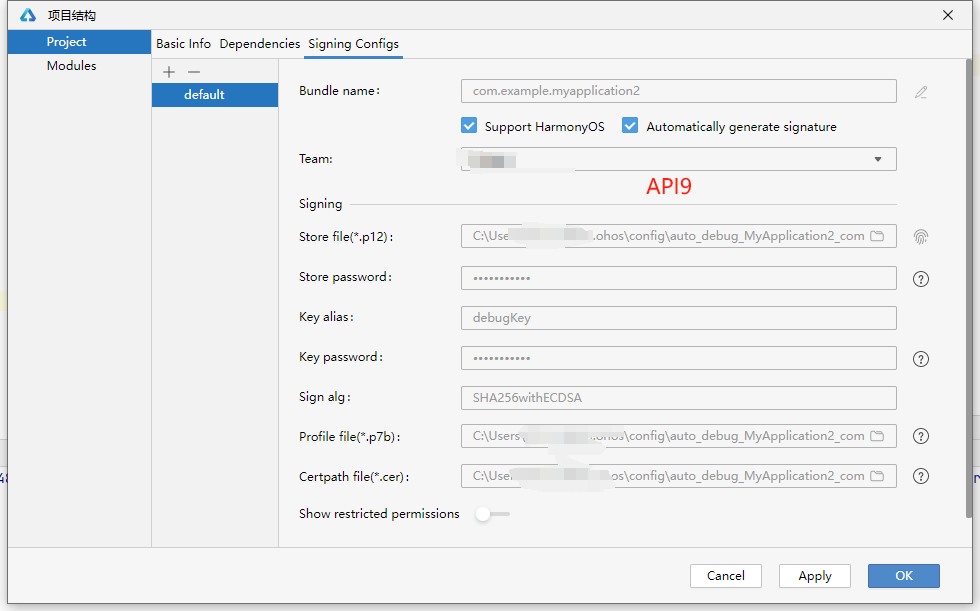Add a new signing config with plus icon
This screenshot has height=611, width=980.
169,72
